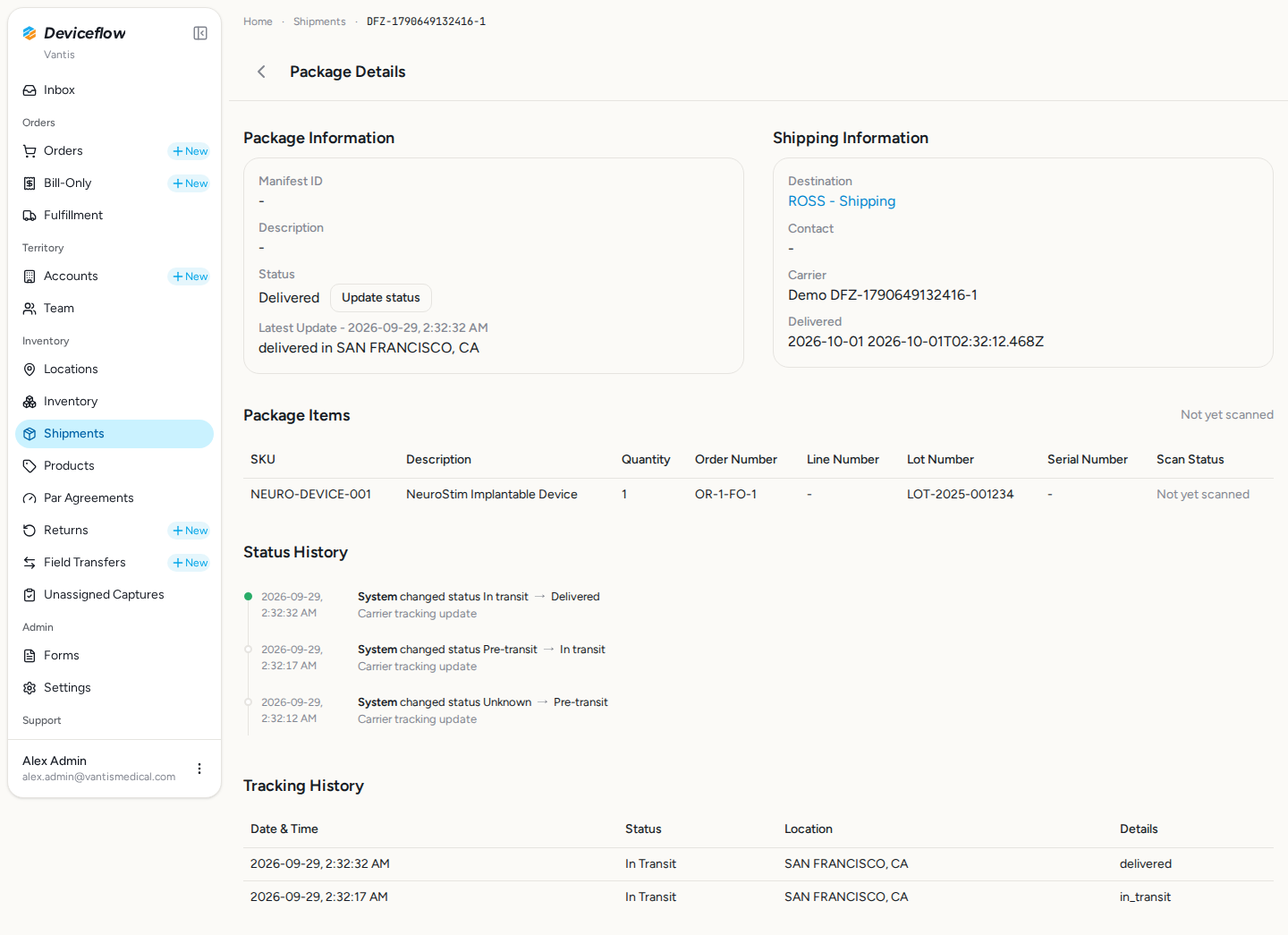
Task: Select SKU cell NEURO-DEVICE-001
Action: coord(310,494)
